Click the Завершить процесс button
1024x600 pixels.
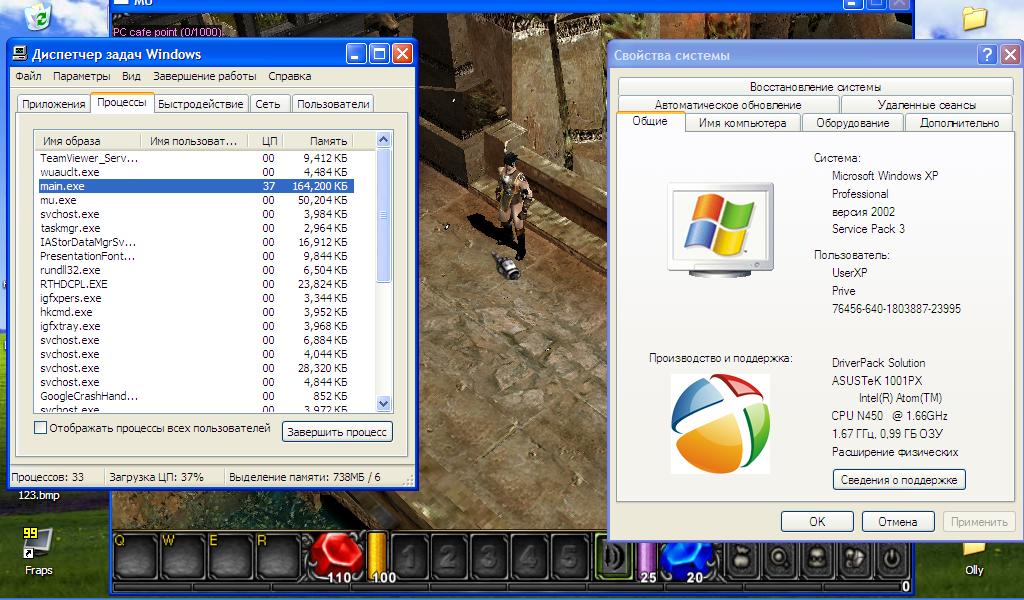337,432
